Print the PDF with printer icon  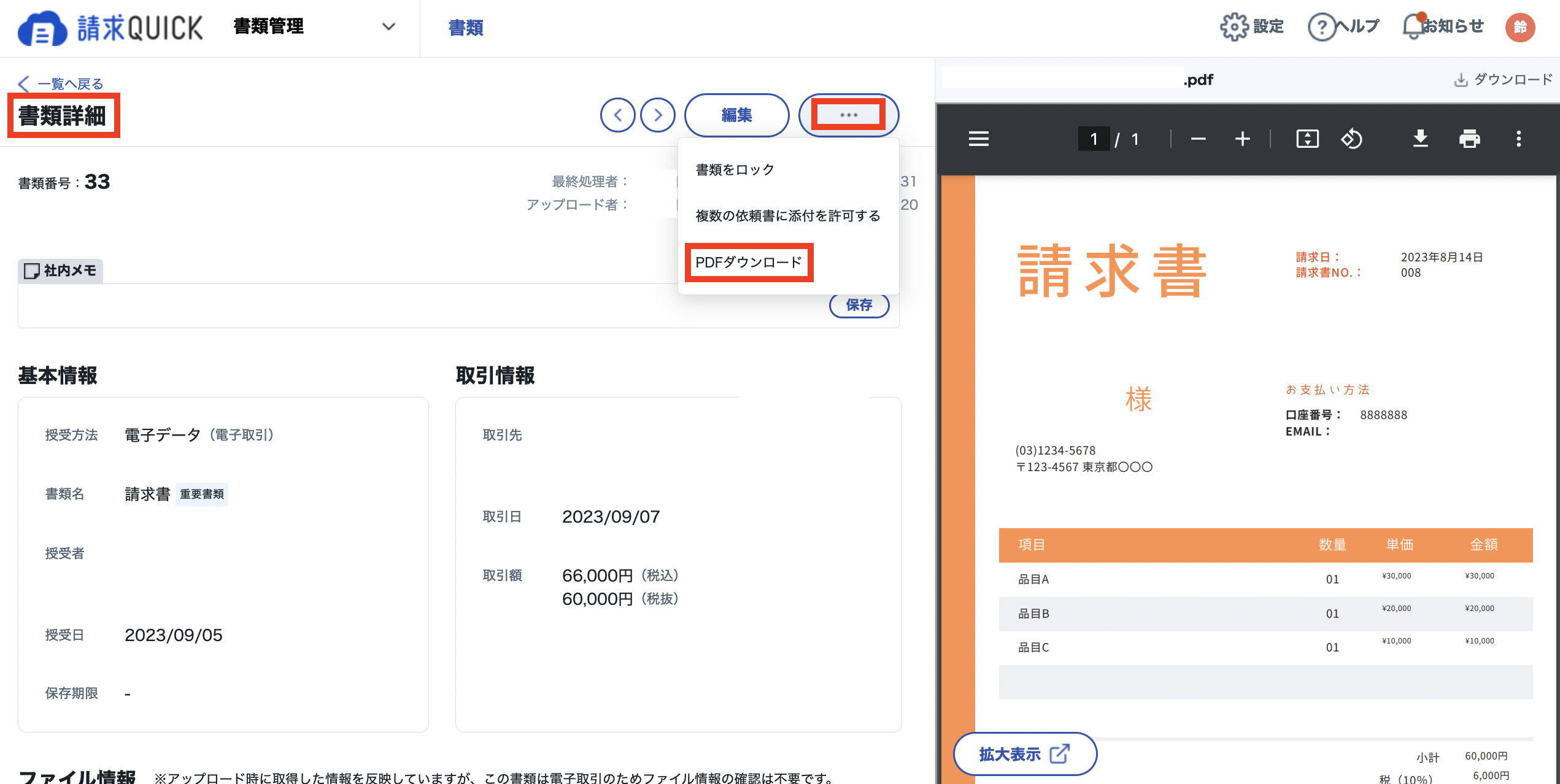point(1469,139)
